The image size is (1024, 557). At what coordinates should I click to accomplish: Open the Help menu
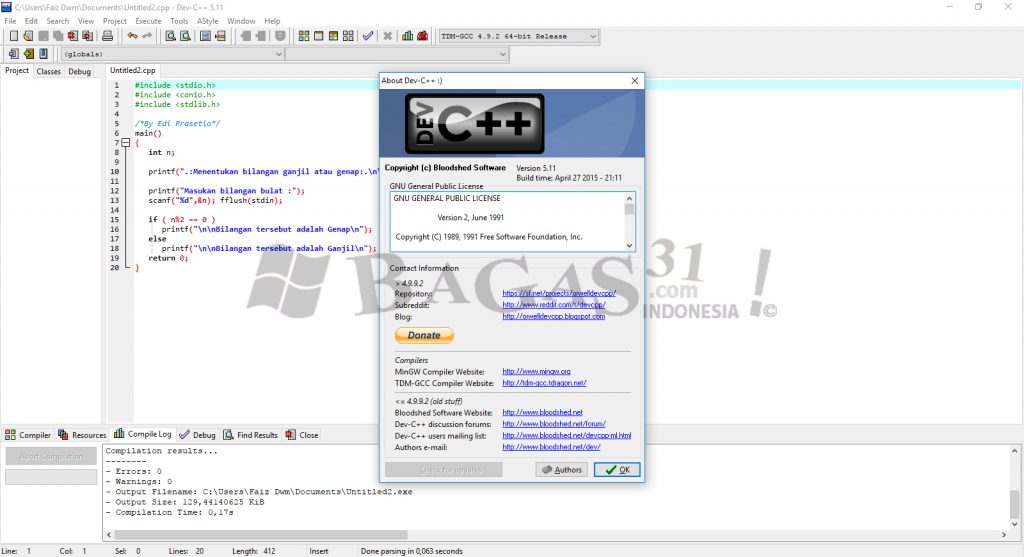coord(272,21)
